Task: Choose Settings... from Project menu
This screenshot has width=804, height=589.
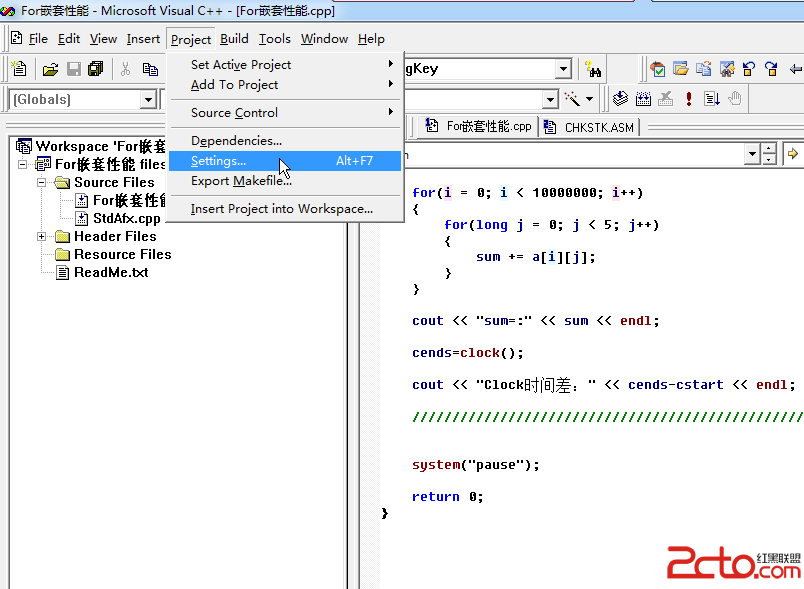Action: coord(286,160)
